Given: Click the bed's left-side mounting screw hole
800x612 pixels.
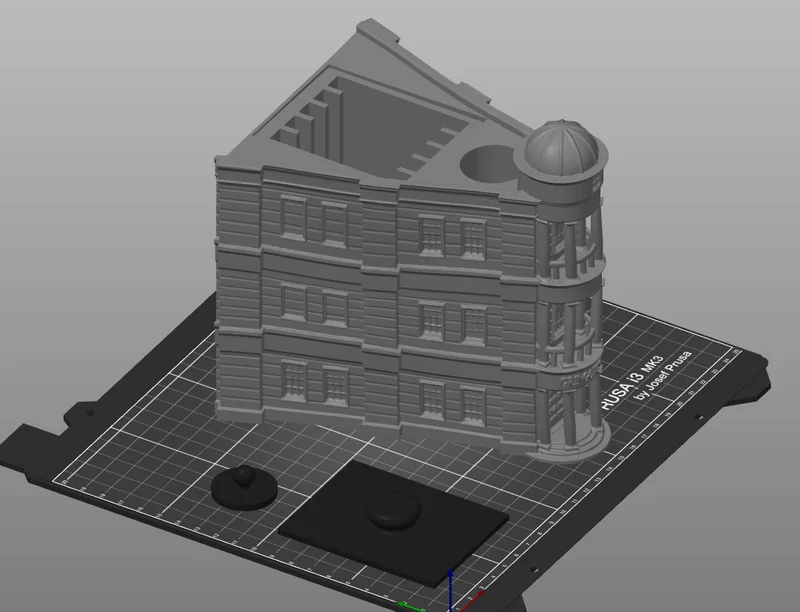Looking at the screenshot, I should point(90,412).
